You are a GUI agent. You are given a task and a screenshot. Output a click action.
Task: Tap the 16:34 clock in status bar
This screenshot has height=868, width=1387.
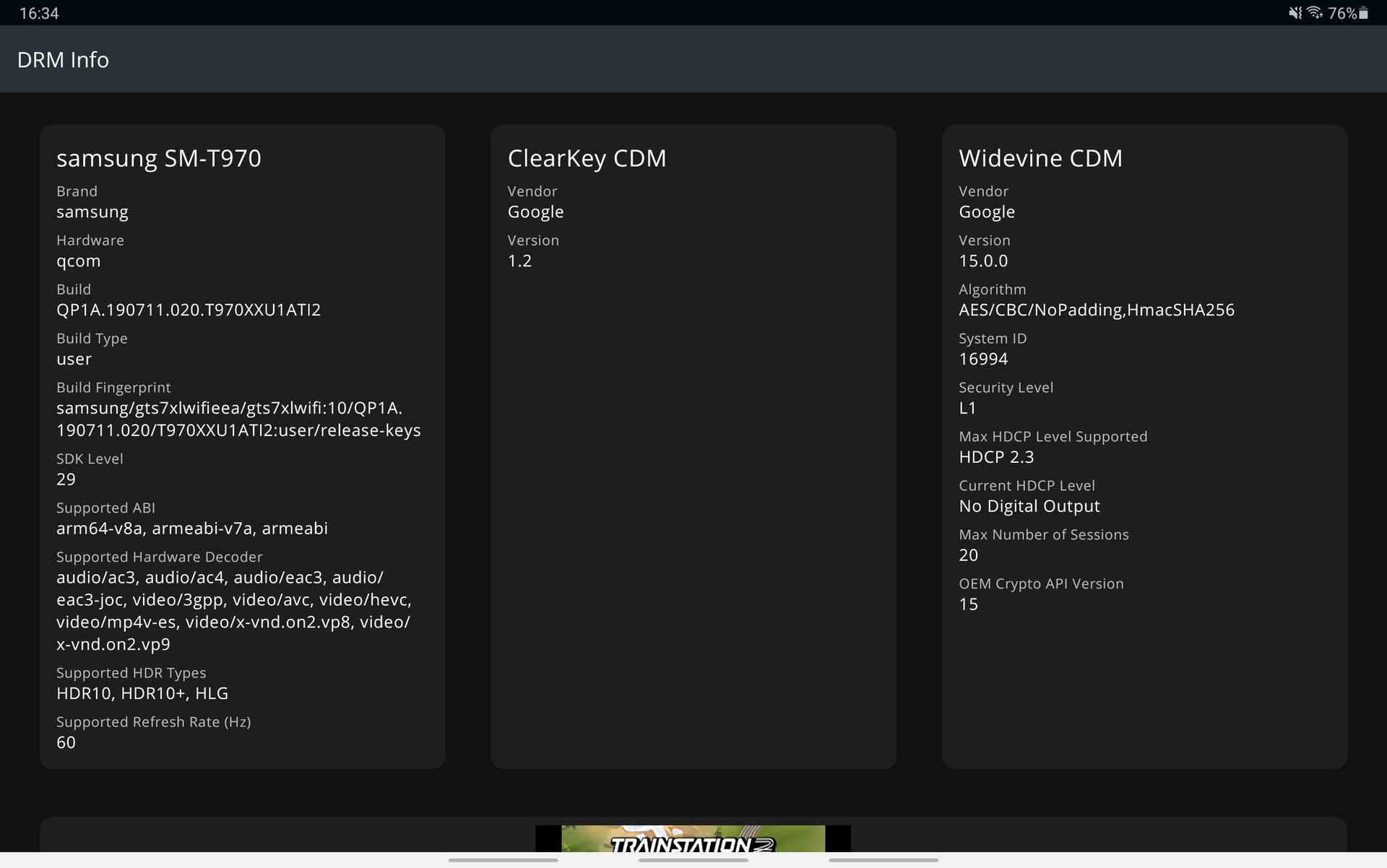pos(39,13)
